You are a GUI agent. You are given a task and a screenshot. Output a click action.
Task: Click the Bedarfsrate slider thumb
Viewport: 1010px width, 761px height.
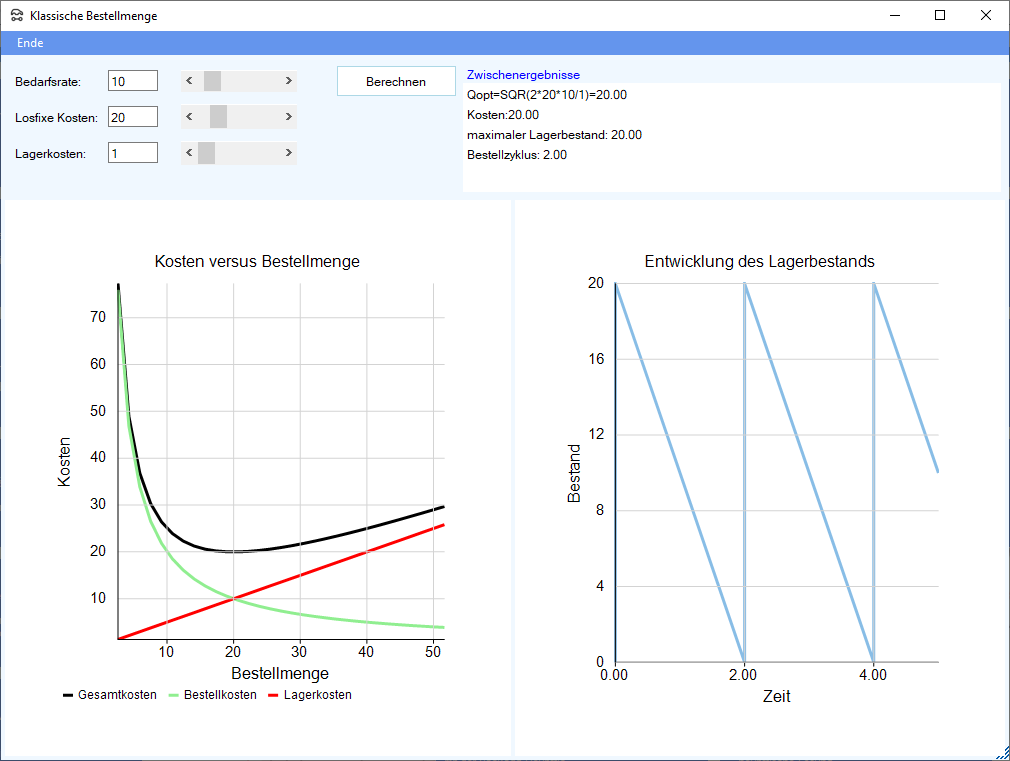pos(212,81)
